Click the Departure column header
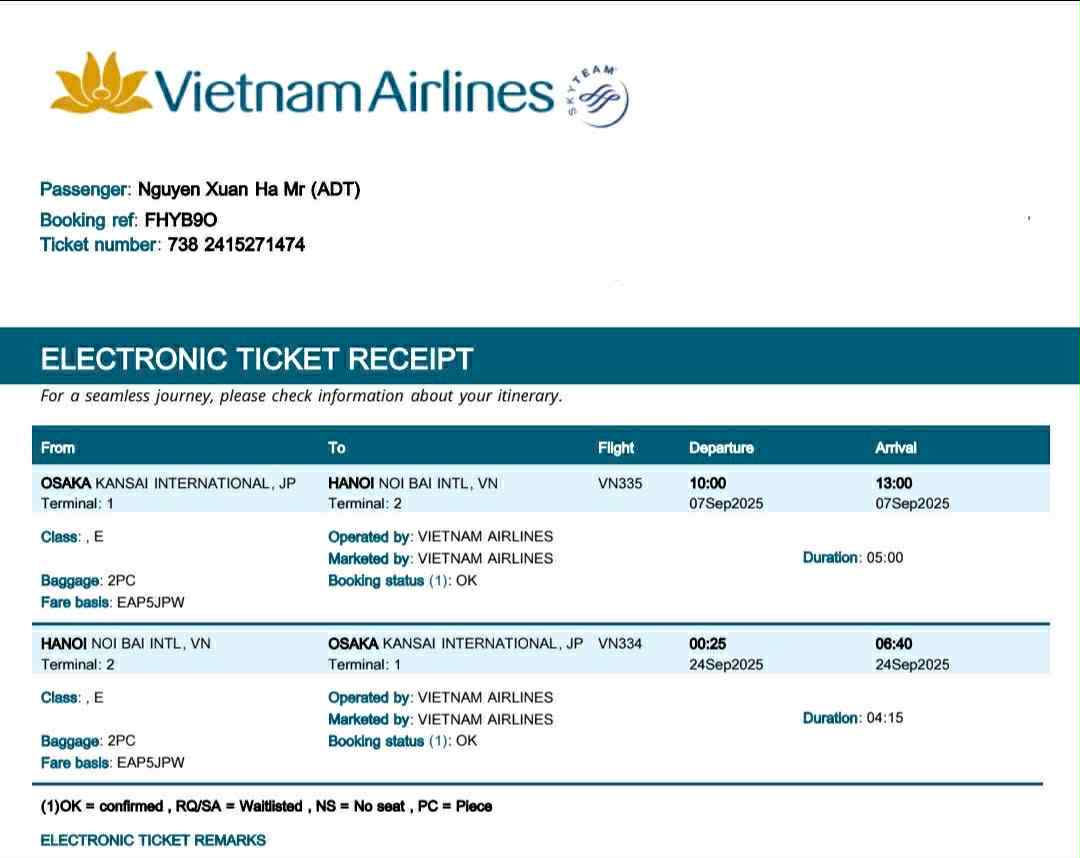 (x=721, y=448)
